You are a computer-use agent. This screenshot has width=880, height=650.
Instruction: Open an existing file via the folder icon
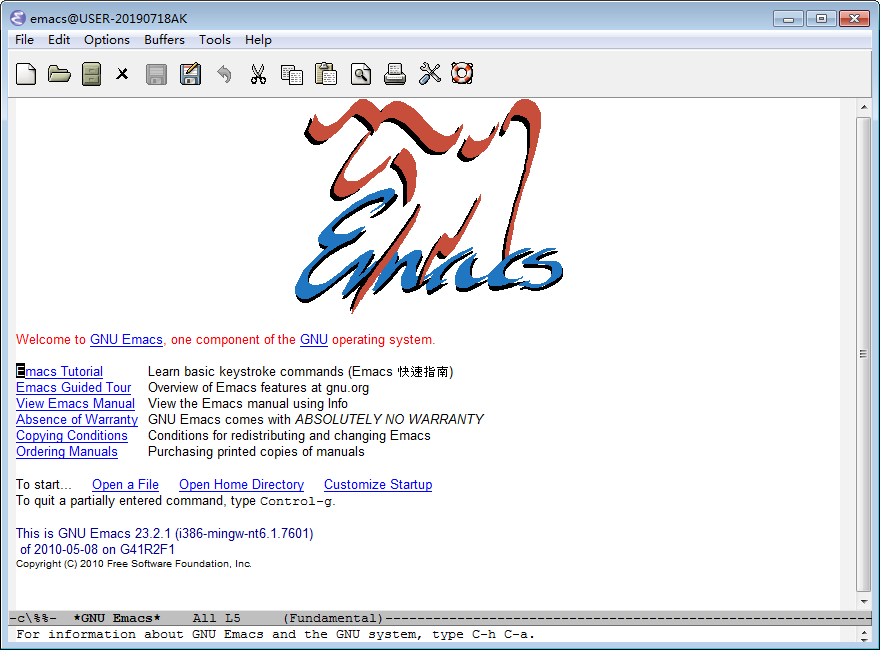[x=59, y=74]
